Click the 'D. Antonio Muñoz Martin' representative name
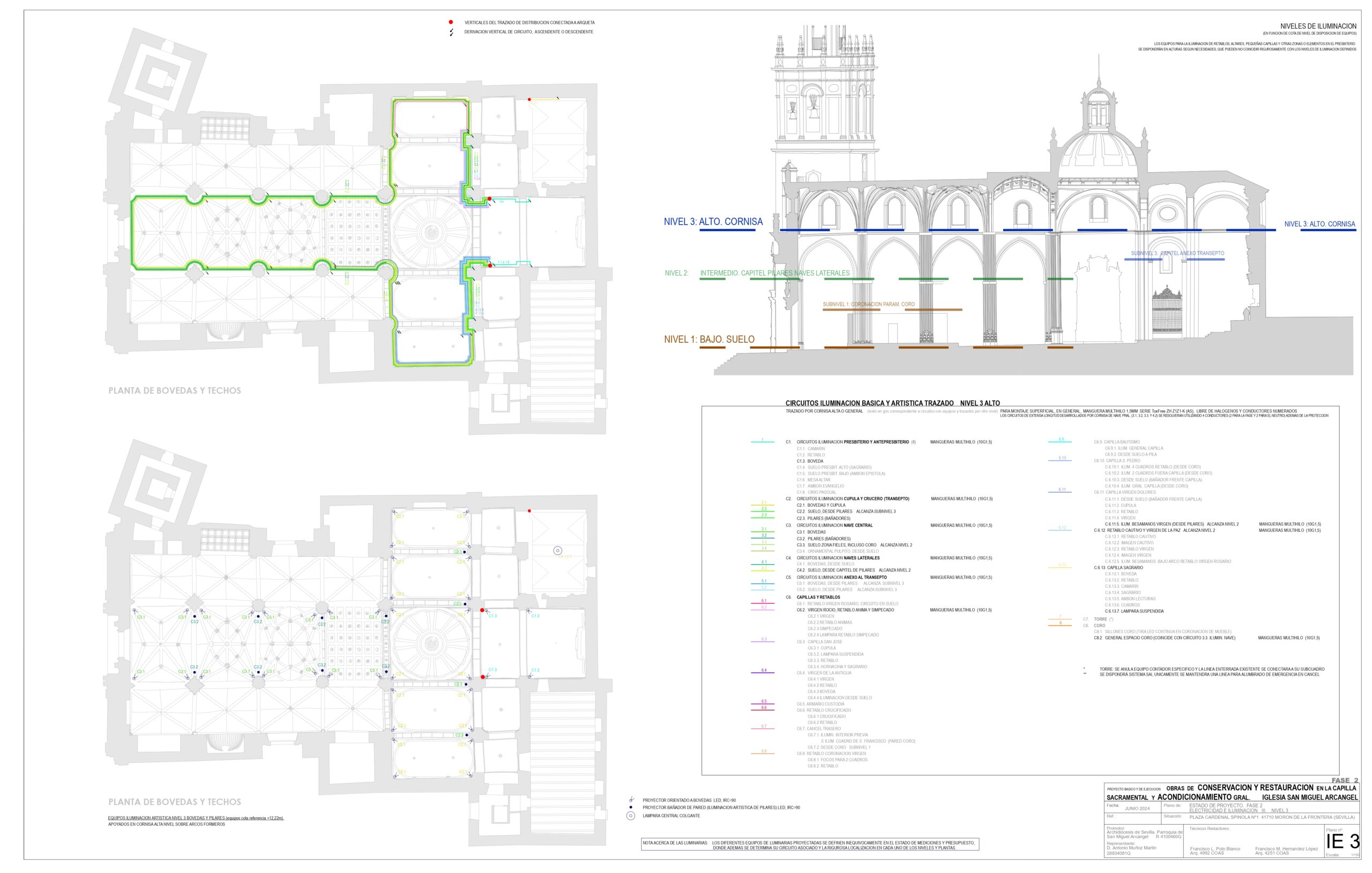This screenshot has width=1372, height=873. [x=1131, y=848]
